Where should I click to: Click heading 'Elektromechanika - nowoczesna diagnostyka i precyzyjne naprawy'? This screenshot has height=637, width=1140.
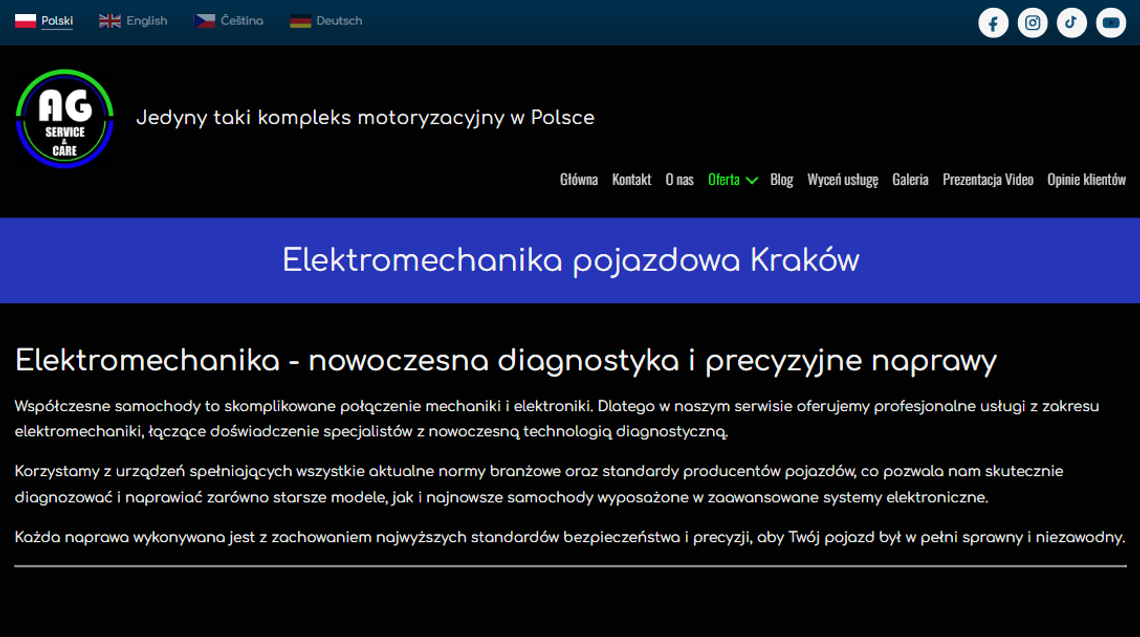505,361
